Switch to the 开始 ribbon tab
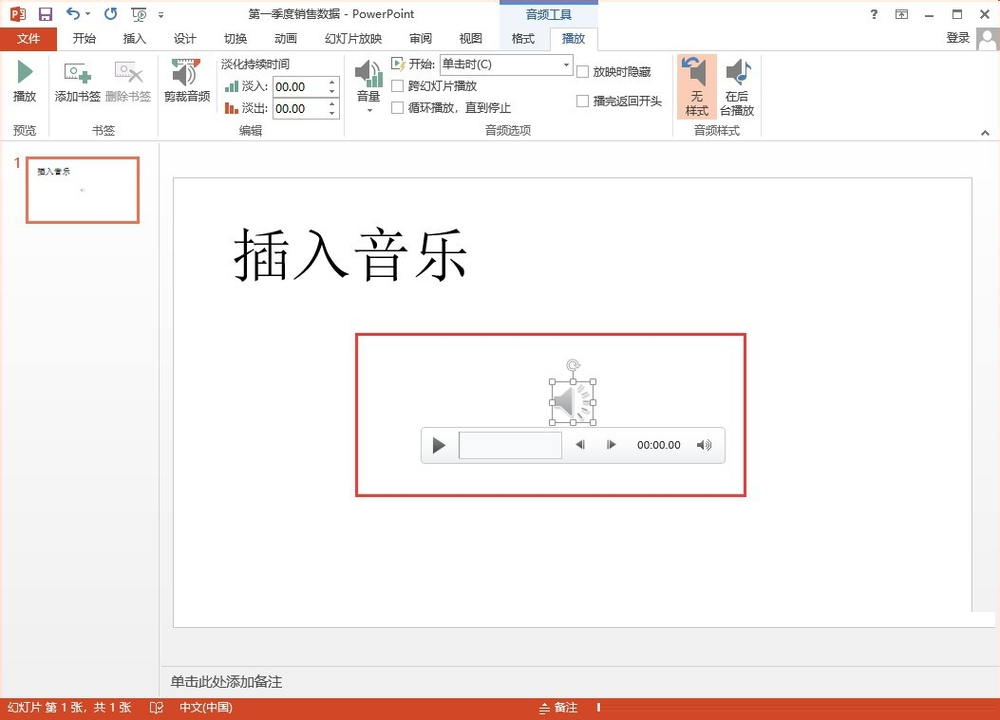 (x=84, y=39)
